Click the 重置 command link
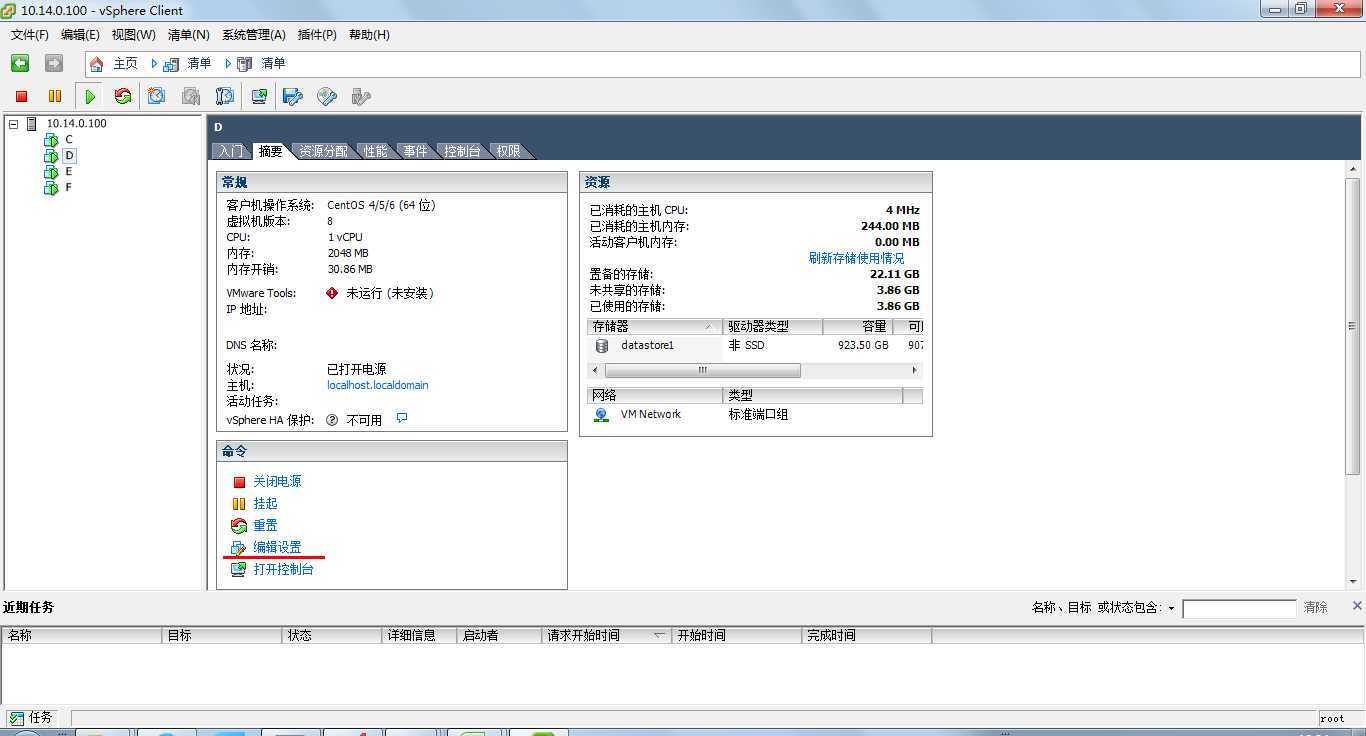1366x736 pixels. [x=265, y=525]
